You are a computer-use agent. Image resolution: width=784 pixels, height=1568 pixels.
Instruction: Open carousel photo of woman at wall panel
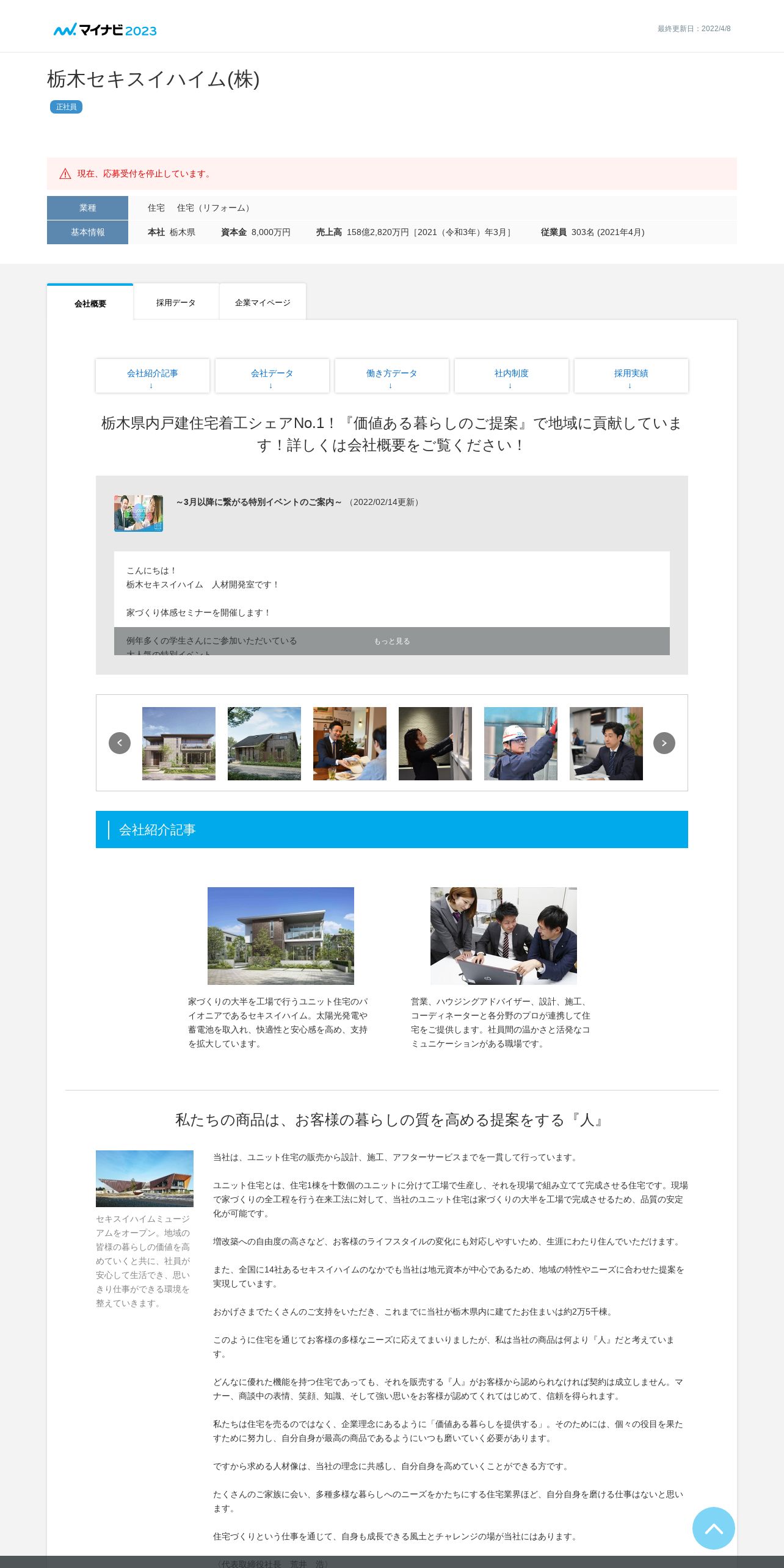[x=435, y=744]
